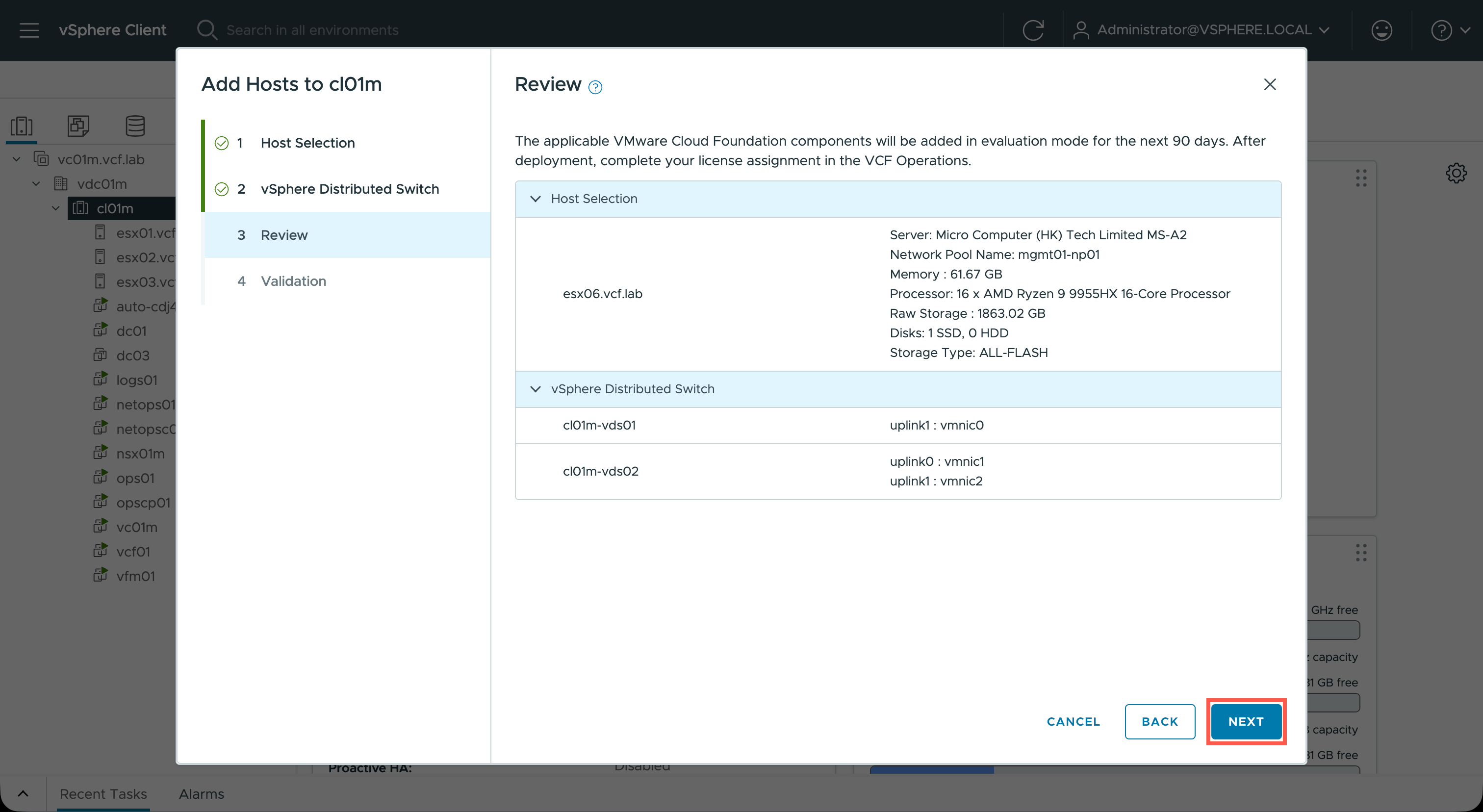Go to vSphere Distributed Switch step
Viewport: 1483px width, 812px height.
click(350, 189)
